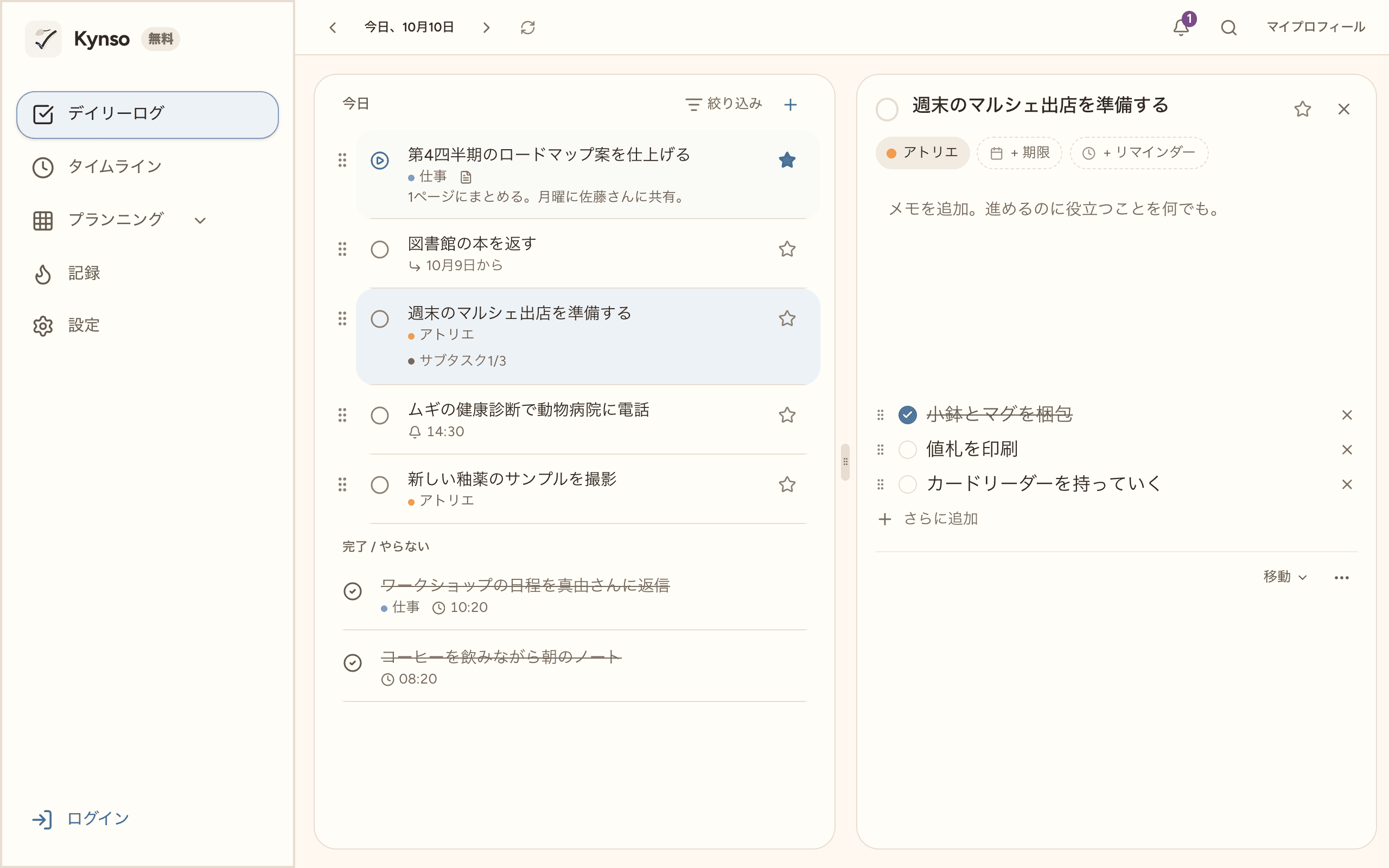Open 絞り込み filter
The width and height of the screenshot is (1389, 868).
(x=724, y=104)
